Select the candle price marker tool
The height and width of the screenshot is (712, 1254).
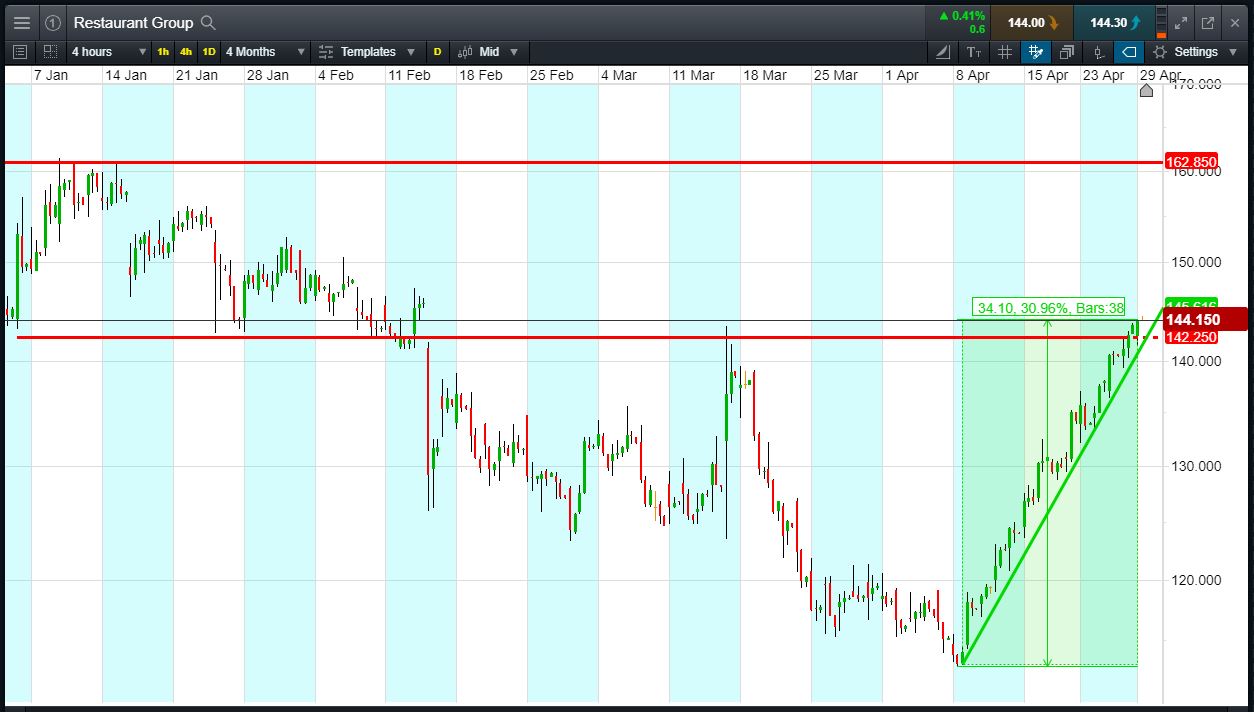tap(1098, 52)
